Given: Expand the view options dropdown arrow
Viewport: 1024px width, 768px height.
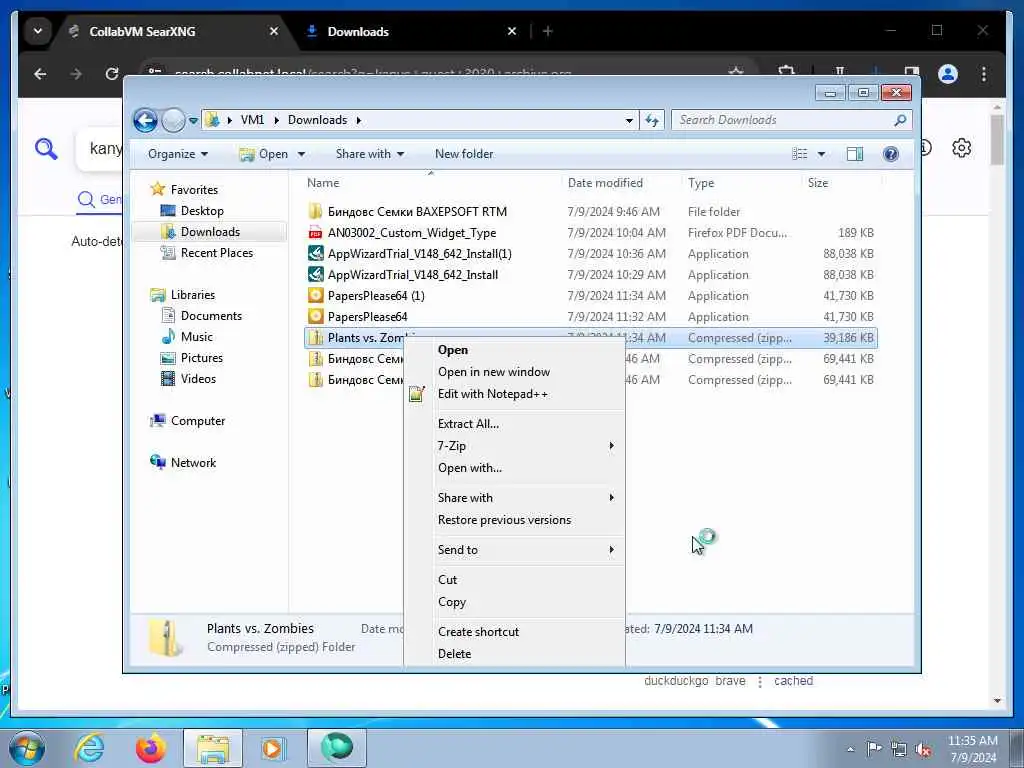Looking at the screenshot, I should 822,155.
